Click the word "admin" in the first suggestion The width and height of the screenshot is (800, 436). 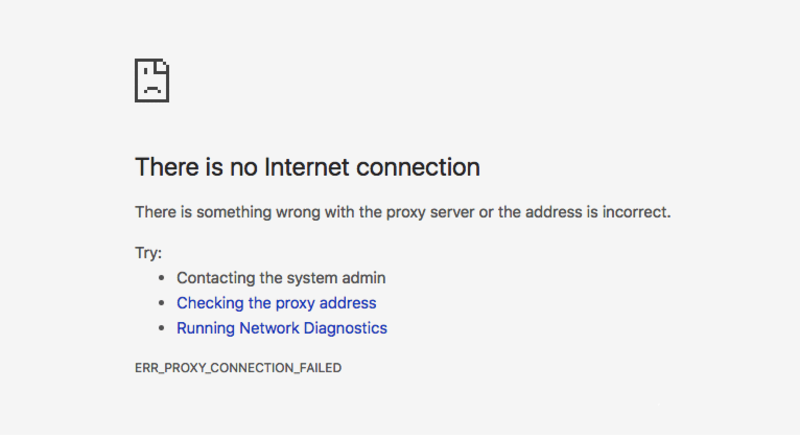click(x=365, y=278)
